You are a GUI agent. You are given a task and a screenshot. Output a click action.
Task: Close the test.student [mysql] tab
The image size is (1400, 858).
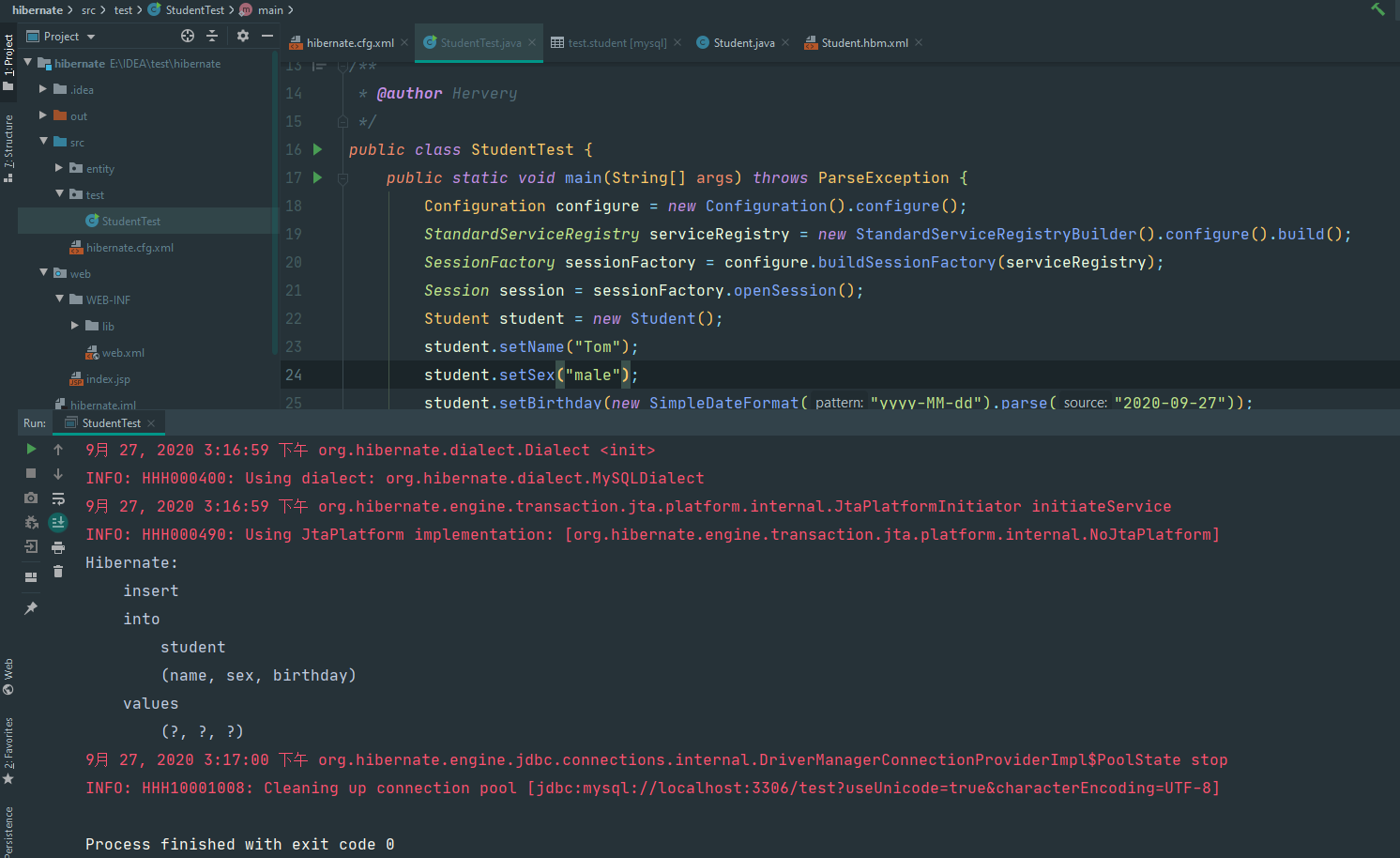click(x=677, y=42)
